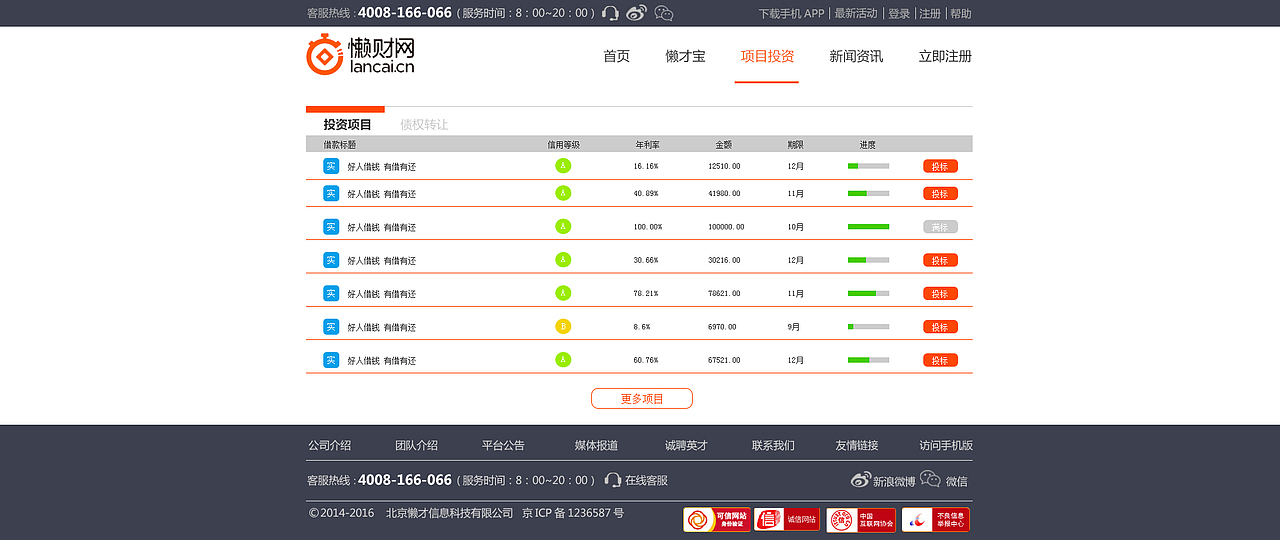Open 懒才宝 in main navigation
The image size is (1280, 540).
685,56
